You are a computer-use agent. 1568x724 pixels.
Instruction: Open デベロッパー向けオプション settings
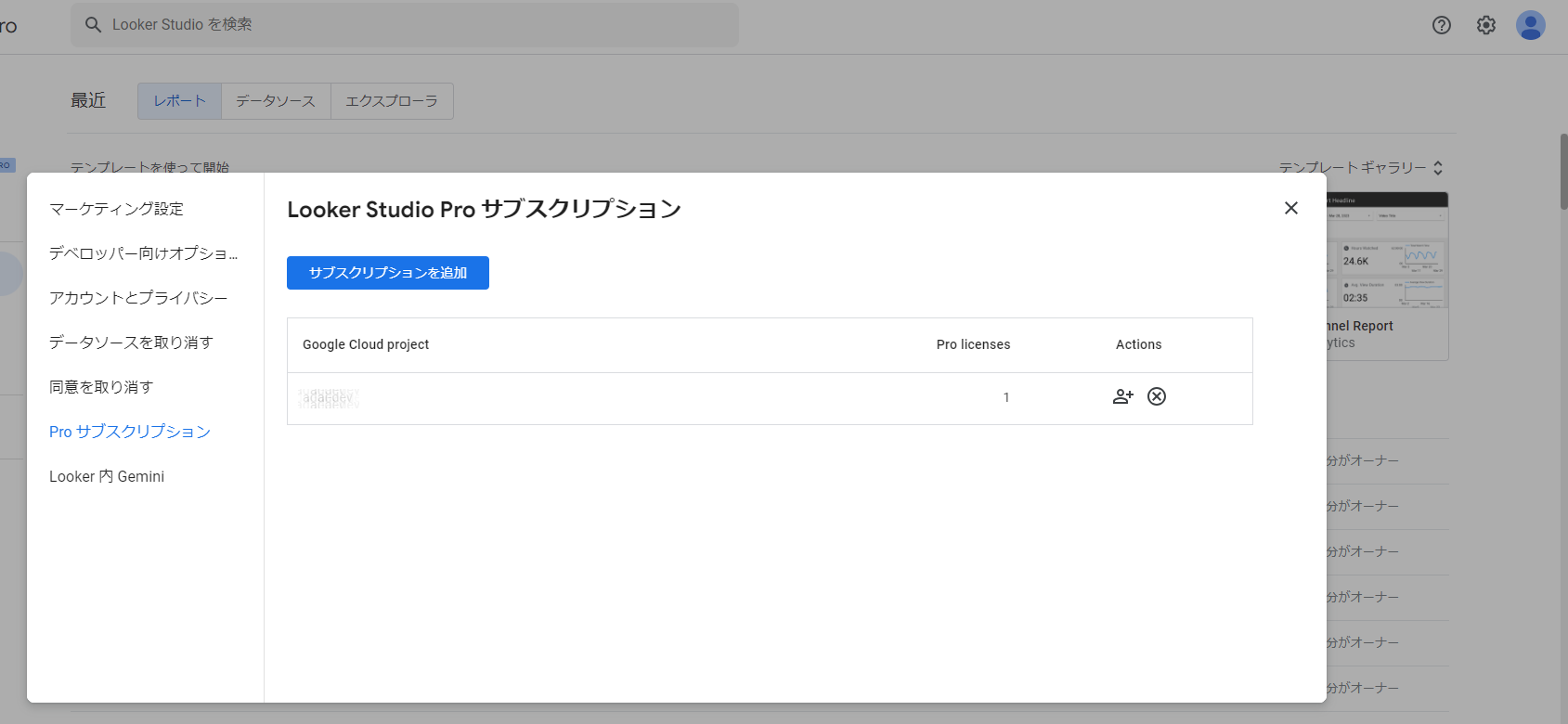point(143,253)
